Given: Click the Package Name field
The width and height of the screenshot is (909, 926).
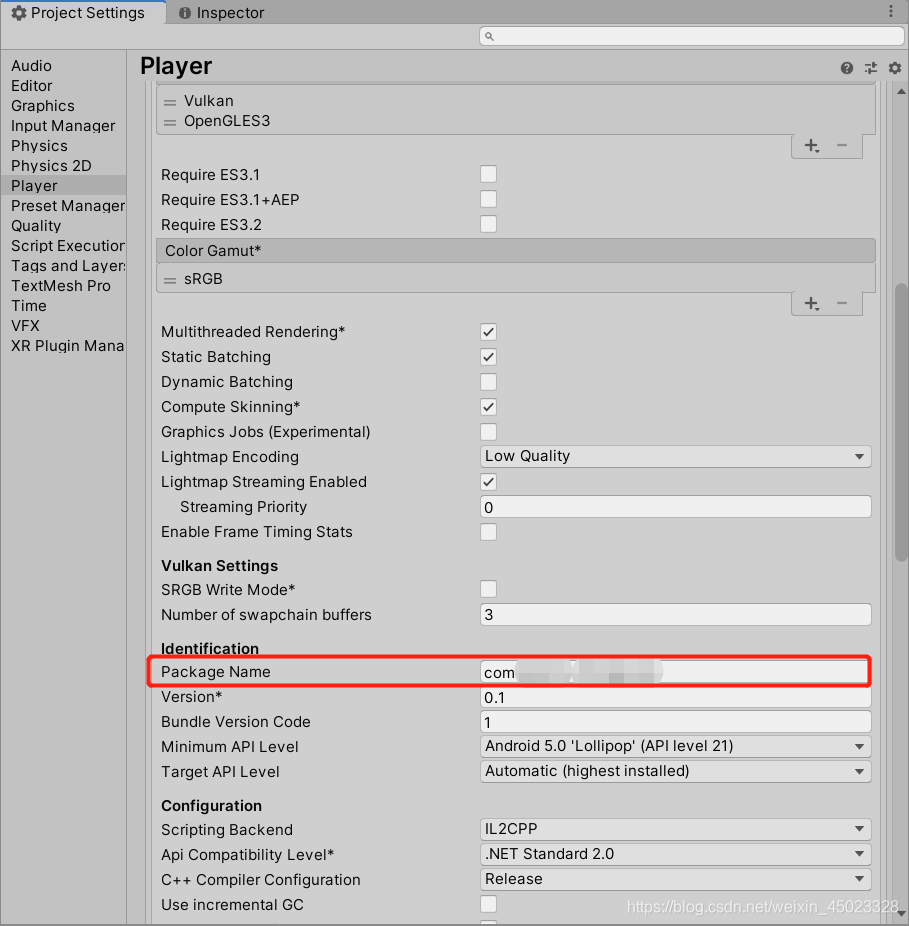Looking at the screenshot, I should coord(675,672).
